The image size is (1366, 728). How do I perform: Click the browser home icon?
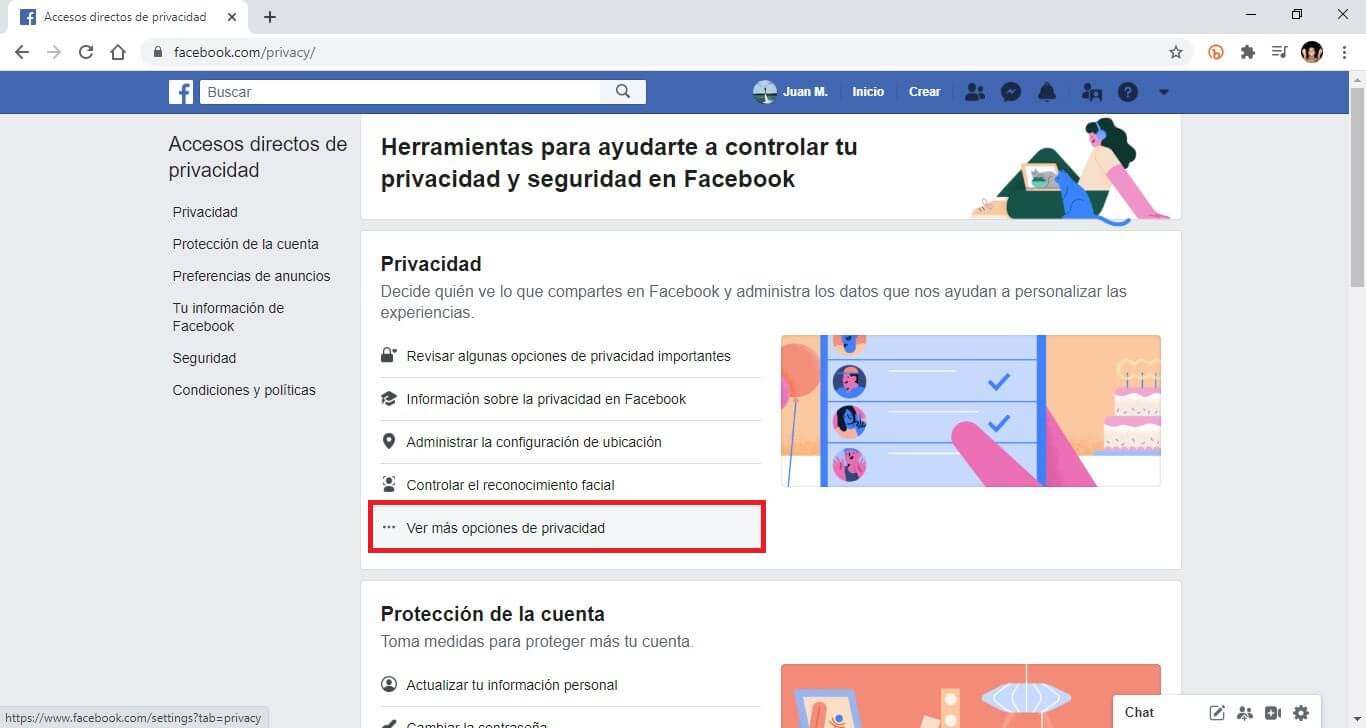coord(118,52)
